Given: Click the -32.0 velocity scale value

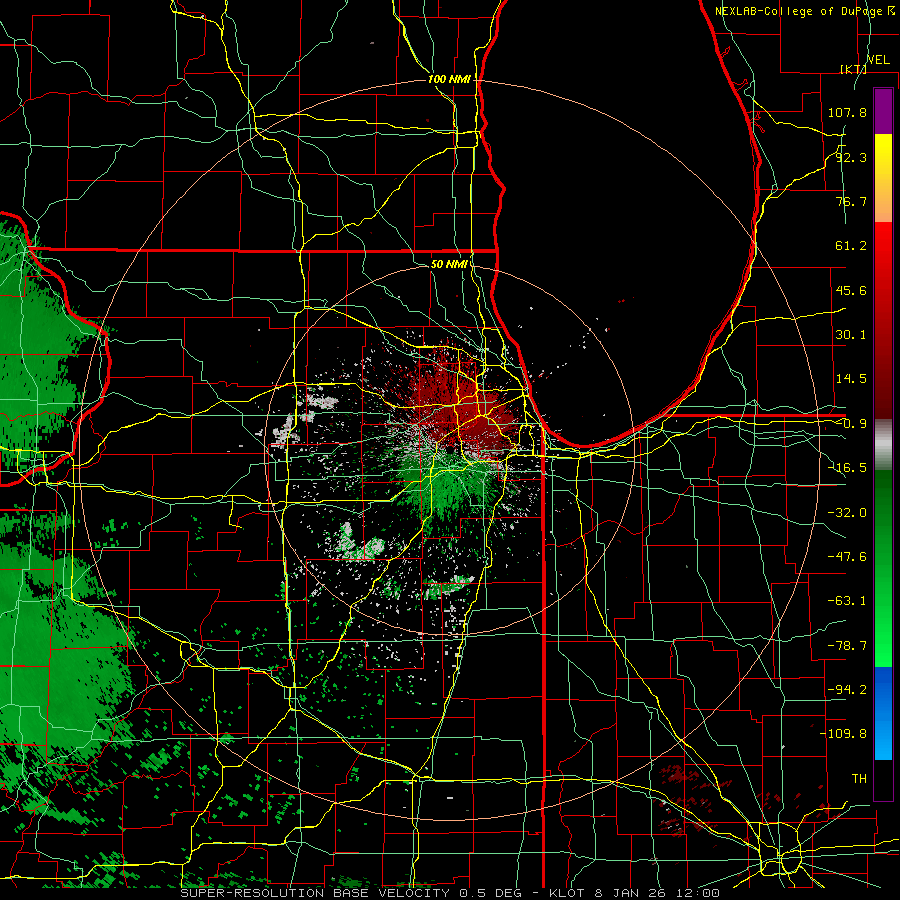Looking at the screenshot, I should [x=847, y=513].
